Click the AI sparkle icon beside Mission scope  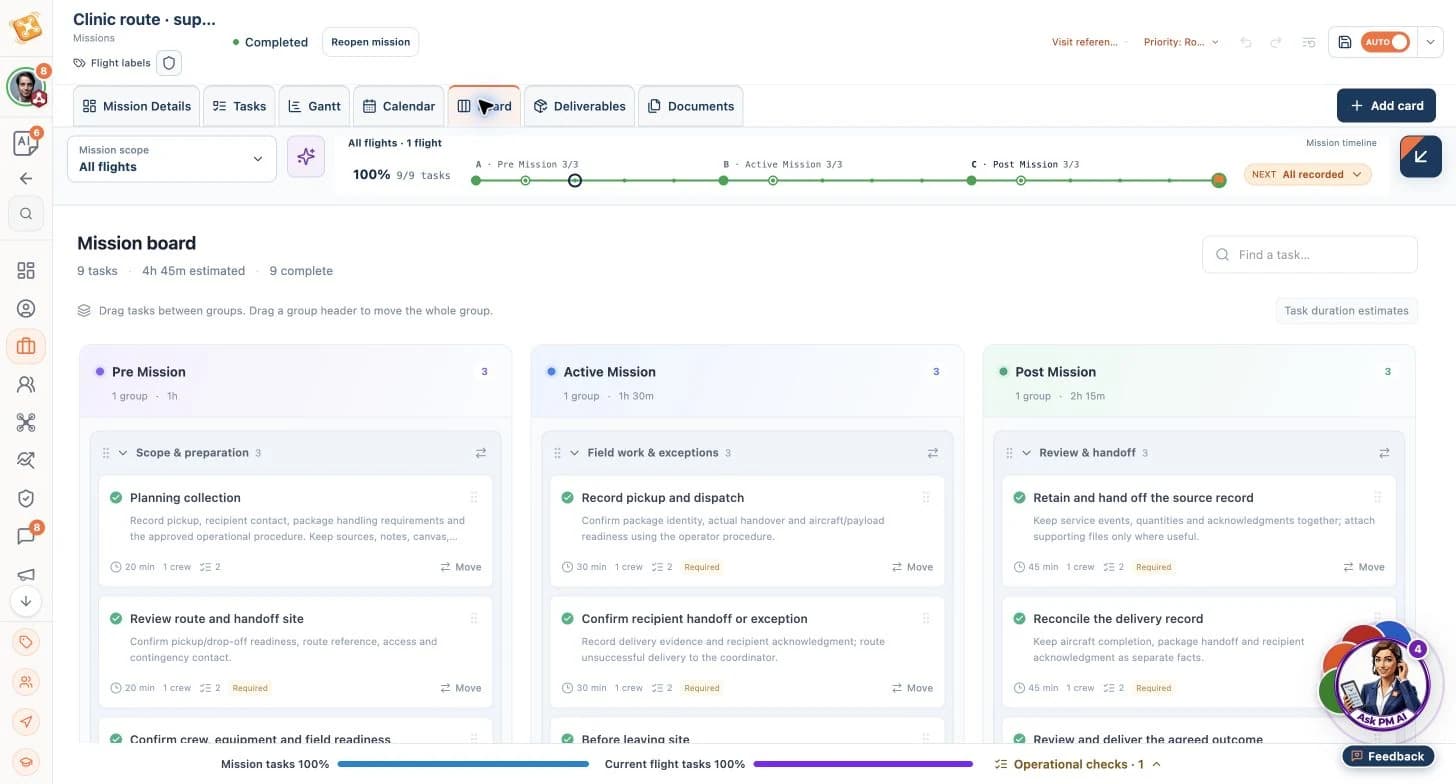coord(306,157)
